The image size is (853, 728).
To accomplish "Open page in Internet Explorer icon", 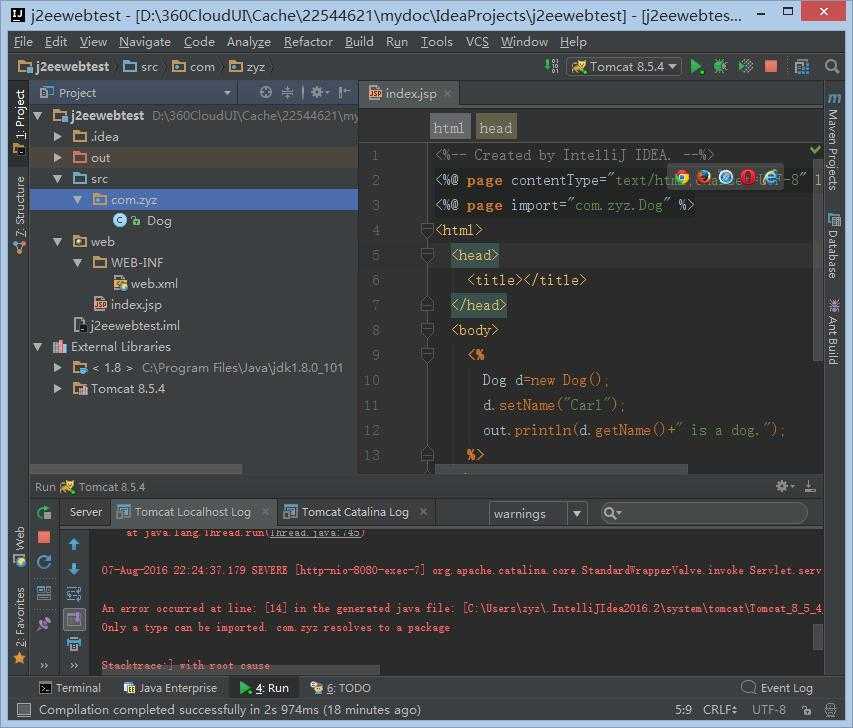I will (x=771, y=177).
